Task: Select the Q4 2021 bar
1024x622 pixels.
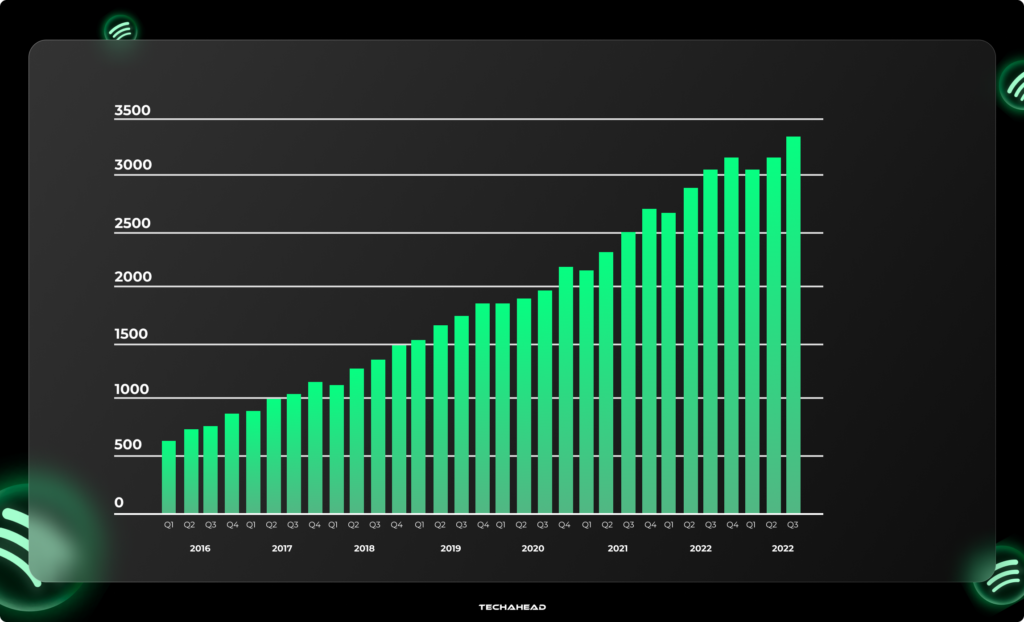Action: [649, 361]
